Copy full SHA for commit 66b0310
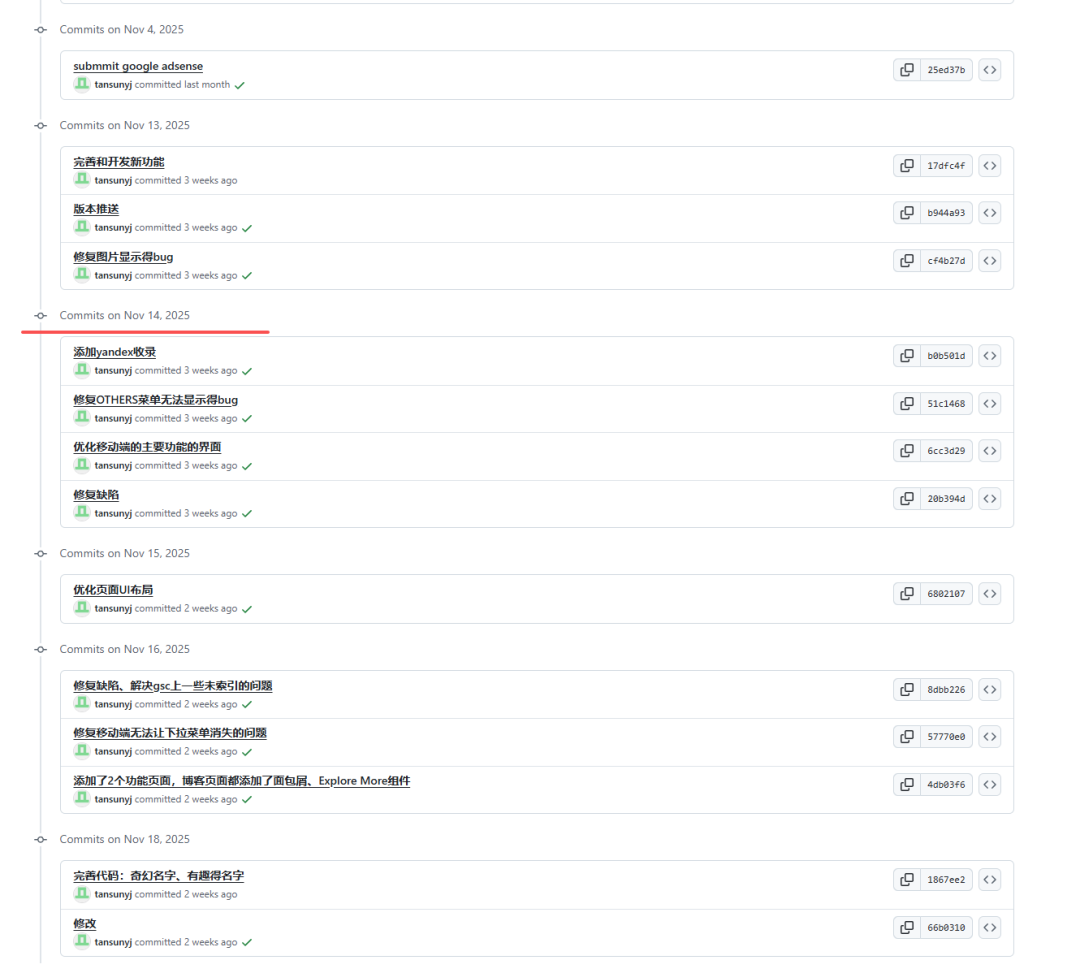The height and width of the screenshot is (973, 1080). (x=906, y=928)
